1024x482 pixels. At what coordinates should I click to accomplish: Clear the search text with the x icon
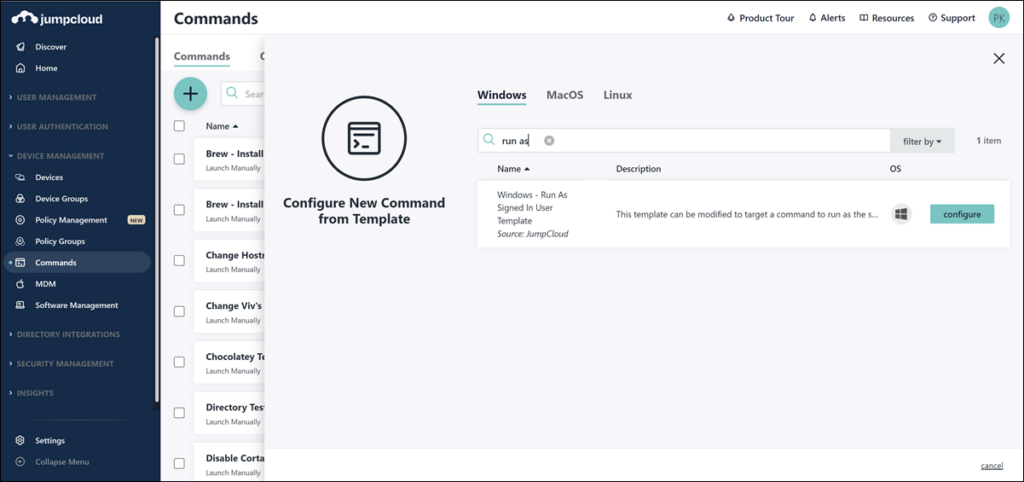(549, 141)
